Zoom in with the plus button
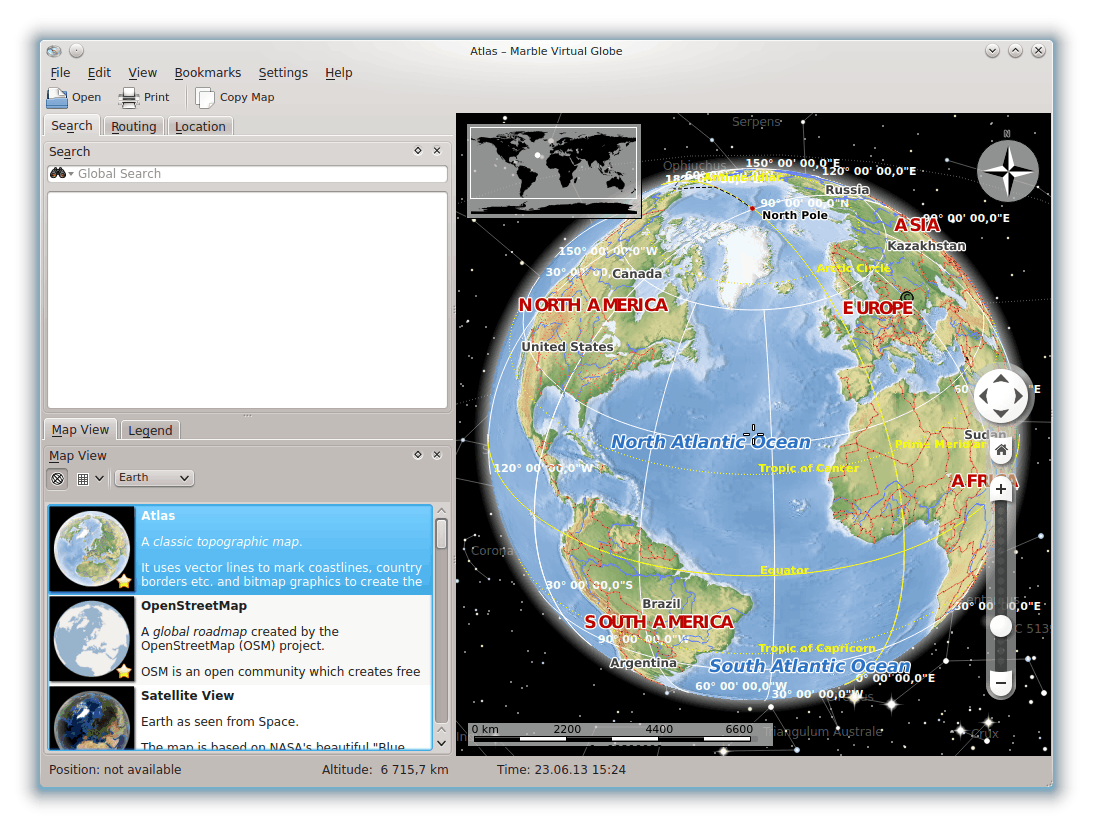The width and height of the screenshot is (1093, 827). click(x=1001, y=490)
